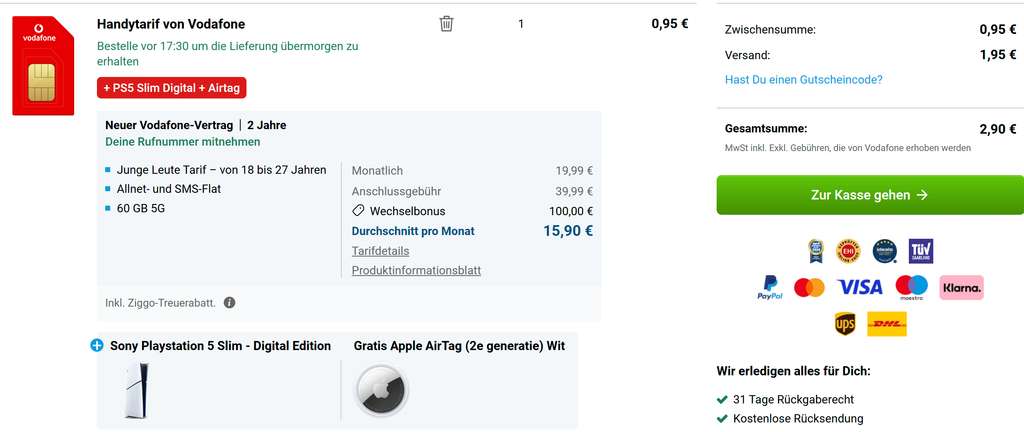Click the Klarna payment badge
The image size is (1024, 432).
point(961,287)
